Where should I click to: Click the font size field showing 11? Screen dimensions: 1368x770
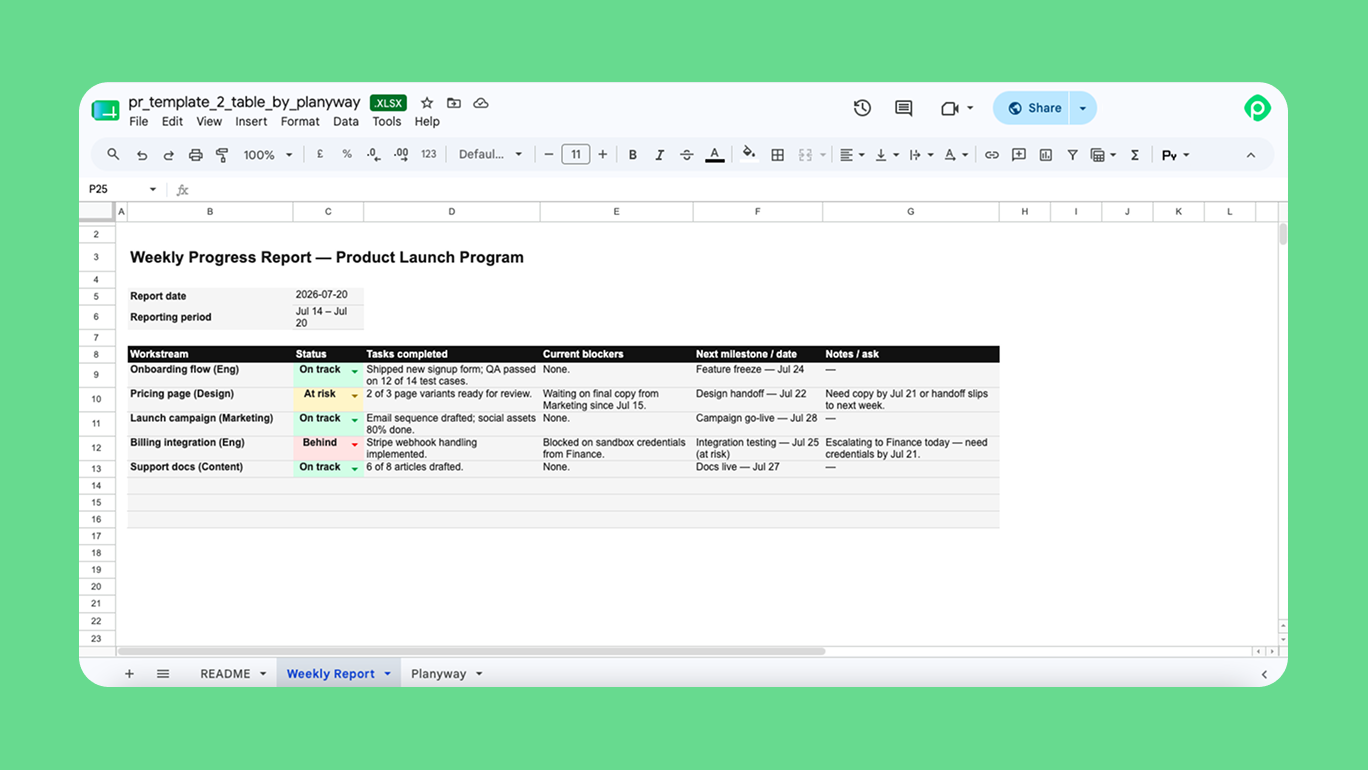[x=575, y=155]
